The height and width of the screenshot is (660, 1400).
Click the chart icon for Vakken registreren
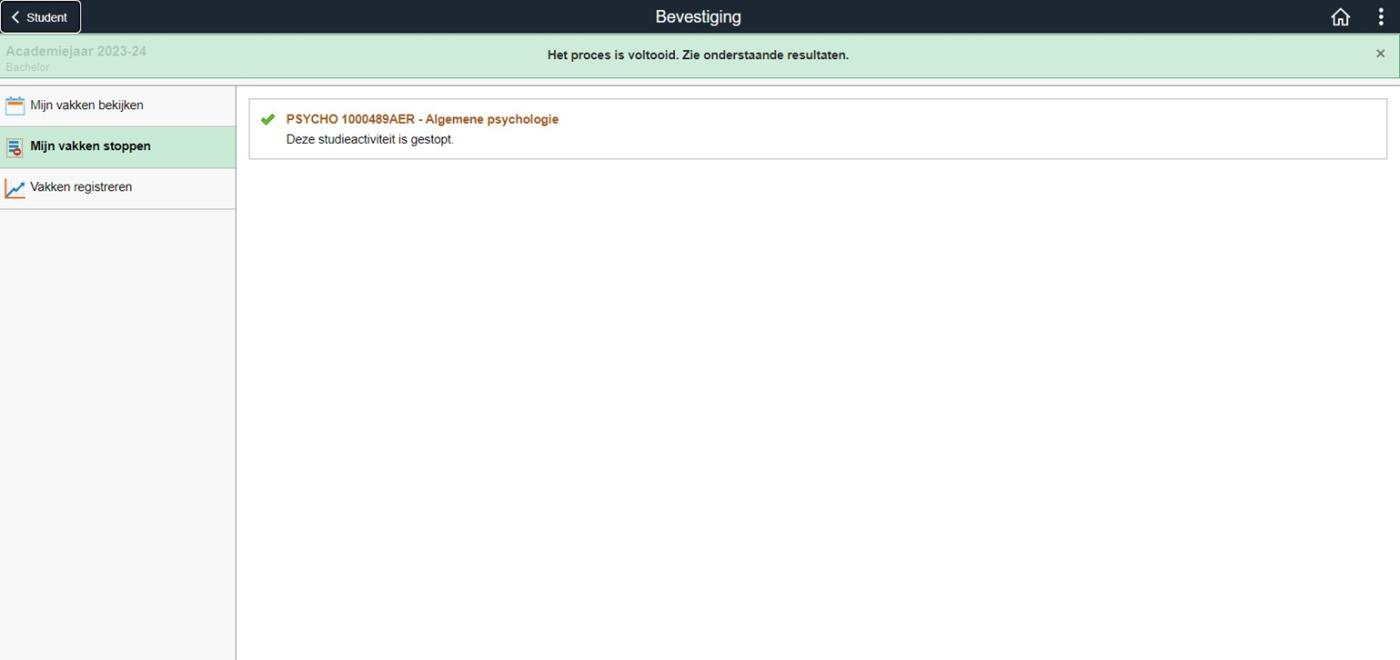tap(15, 188)
